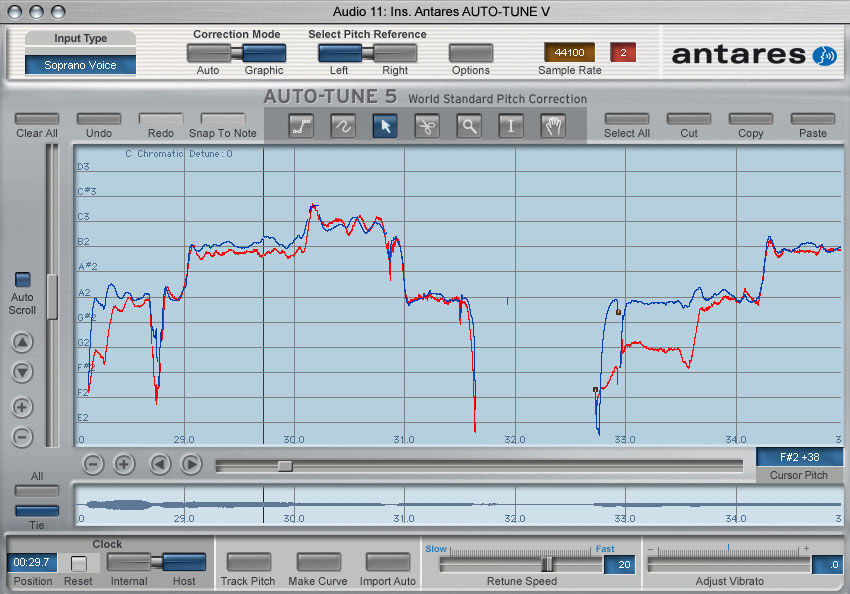Click the D3 pitch label
This screenshot has width=850, height=594.
[83, 166]
